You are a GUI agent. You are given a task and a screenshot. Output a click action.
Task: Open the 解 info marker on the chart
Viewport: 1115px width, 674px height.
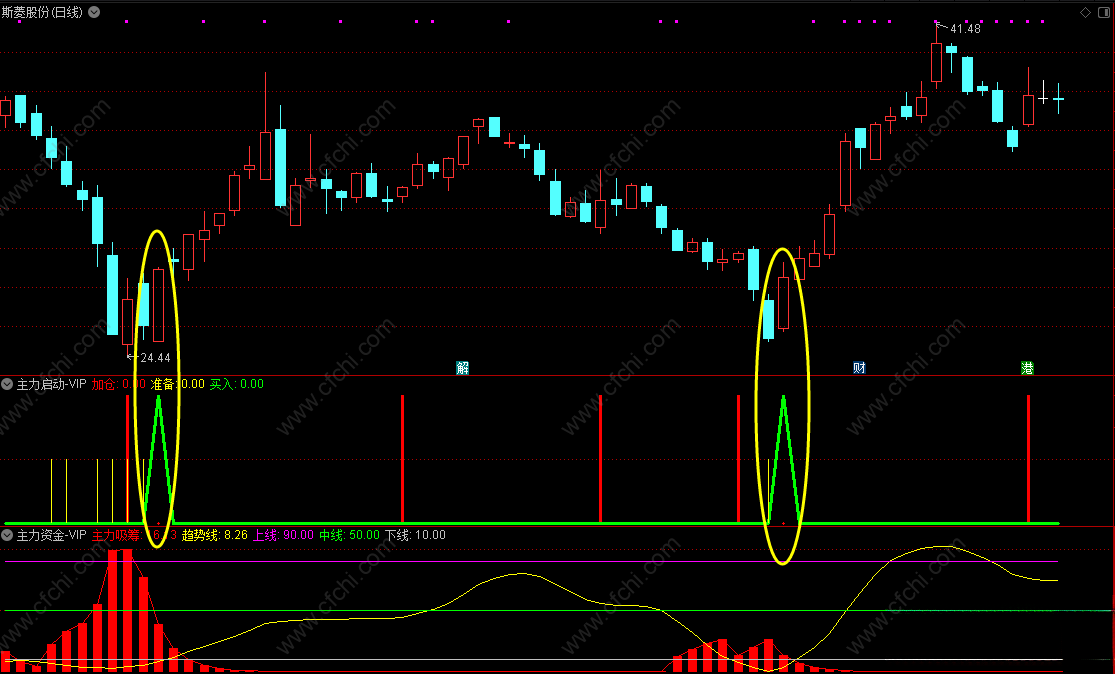[x=462, y=368]
